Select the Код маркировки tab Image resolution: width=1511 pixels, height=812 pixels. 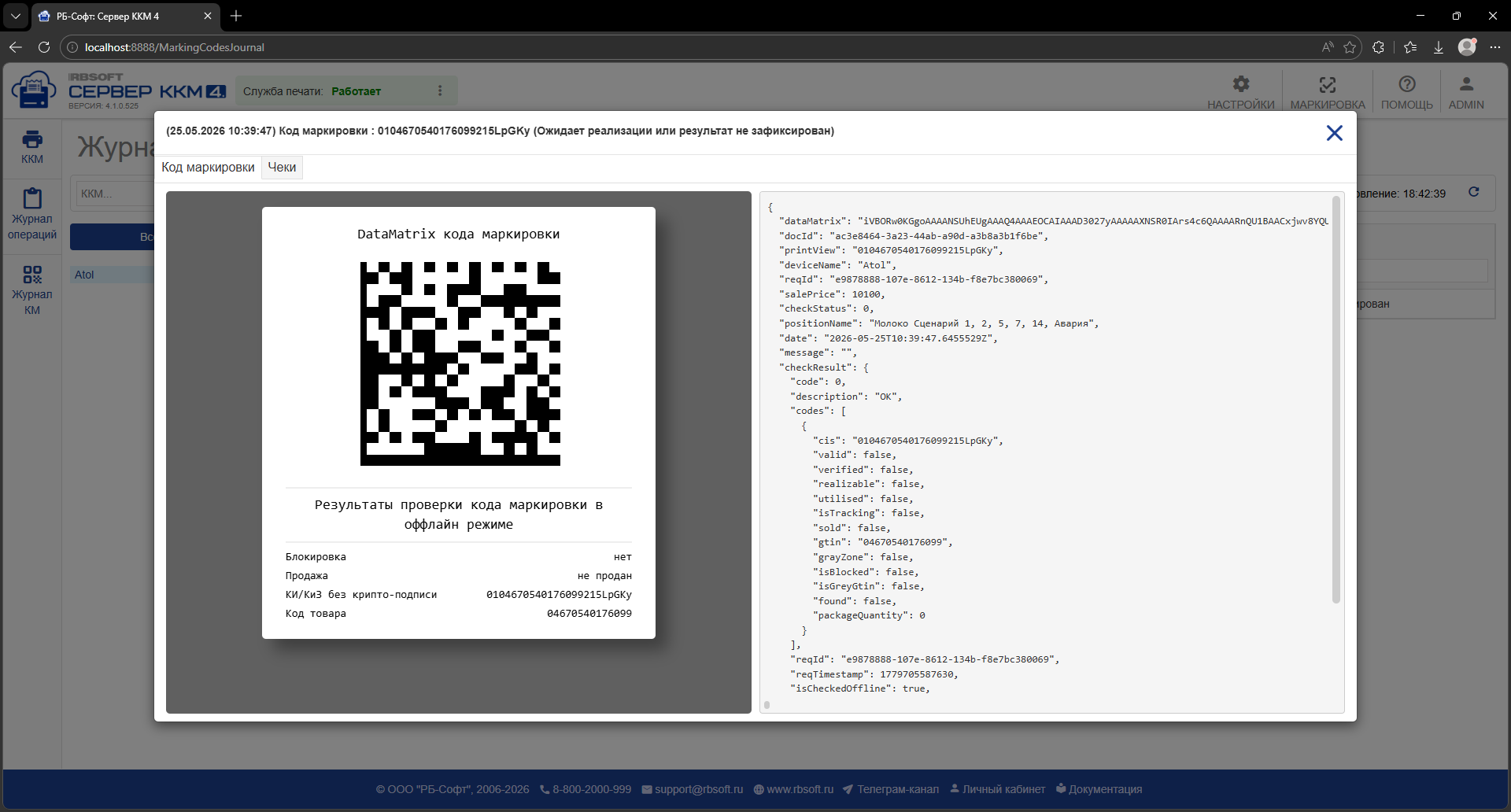[x=208, y=168]
